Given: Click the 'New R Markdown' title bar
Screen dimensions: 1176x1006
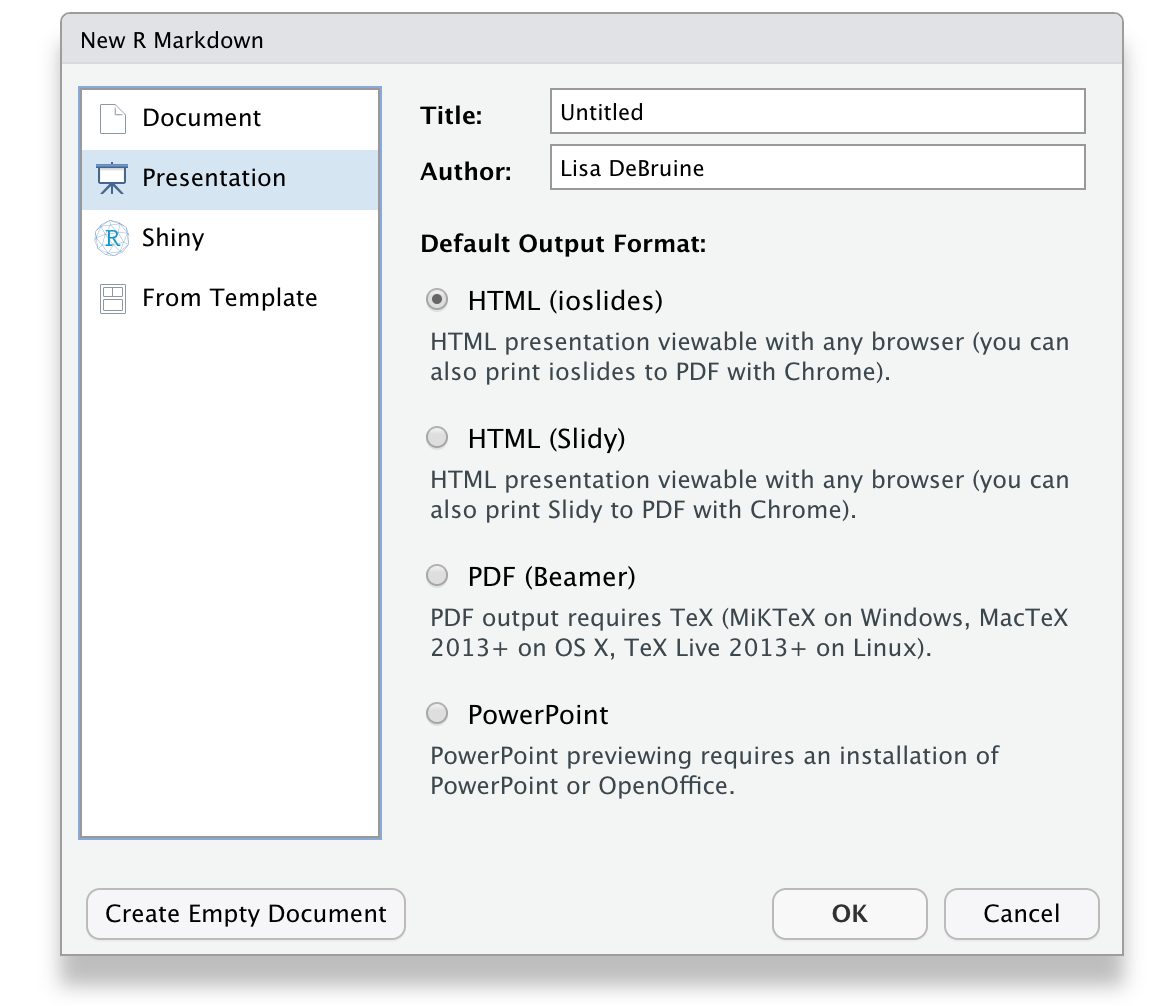Looking at the screenshot, I should 592,40.
